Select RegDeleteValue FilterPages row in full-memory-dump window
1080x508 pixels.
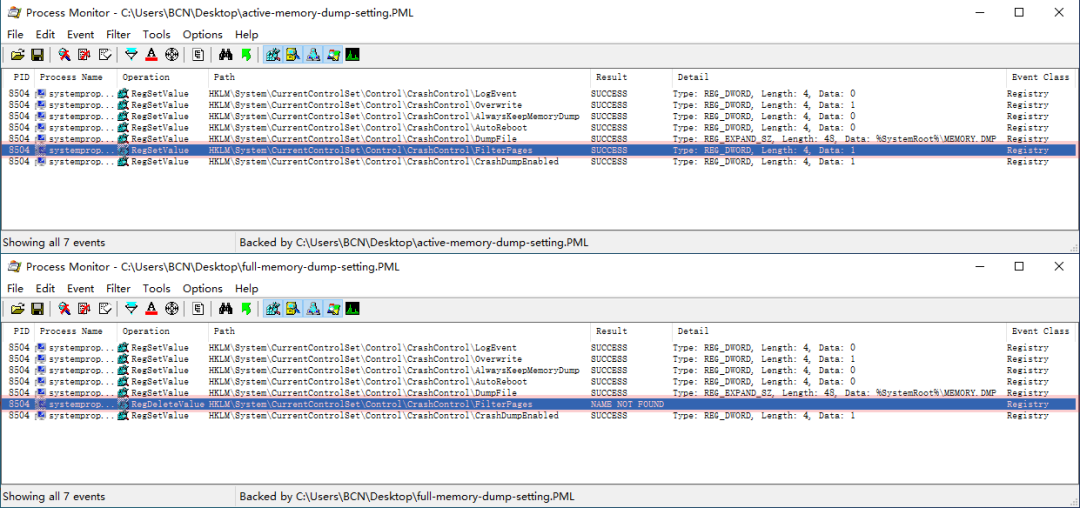[x=539, y=404]
